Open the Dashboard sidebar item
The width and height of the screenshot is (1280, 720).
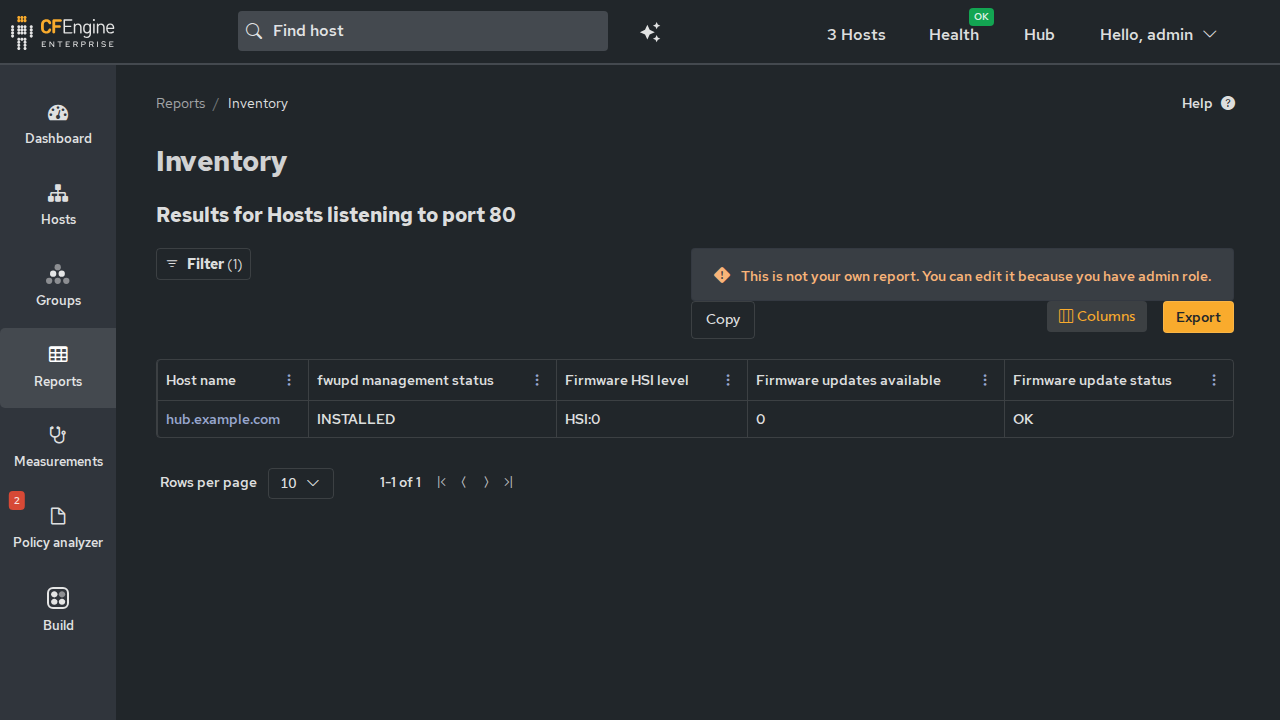tap(58, 125)
